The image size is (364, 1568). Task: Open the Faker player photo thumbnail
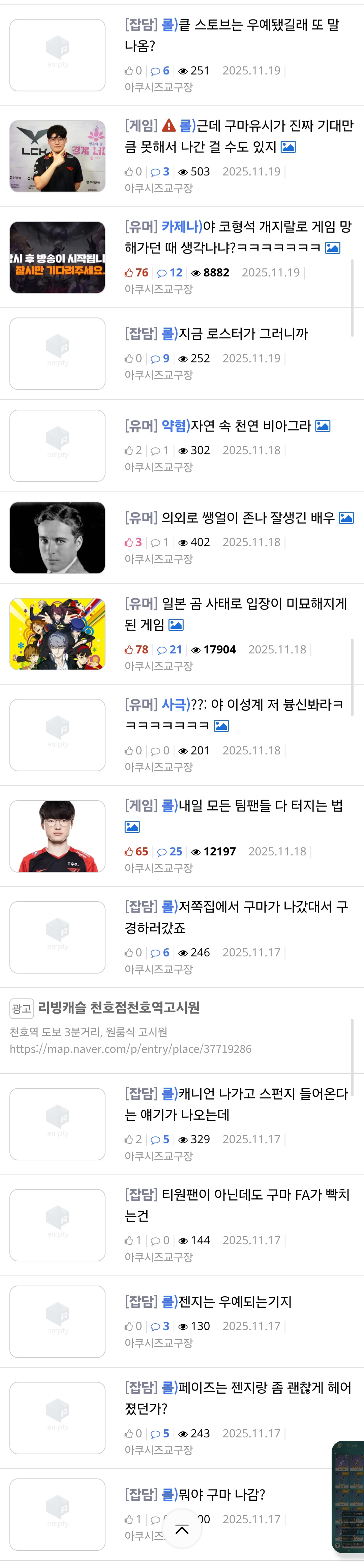point(57,836)
